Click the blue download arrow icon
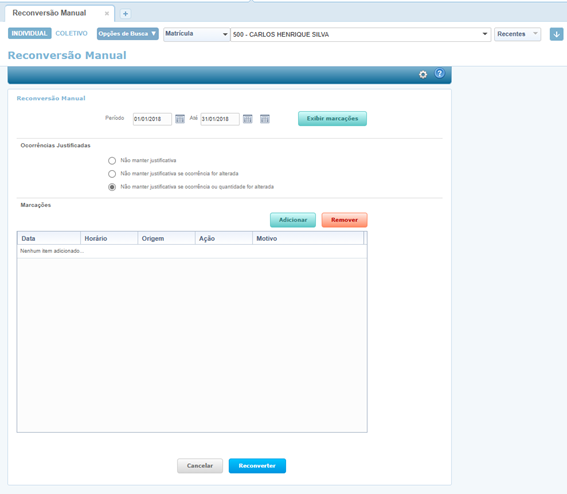The width and height of the screenshot is (567, 494). 556,34
